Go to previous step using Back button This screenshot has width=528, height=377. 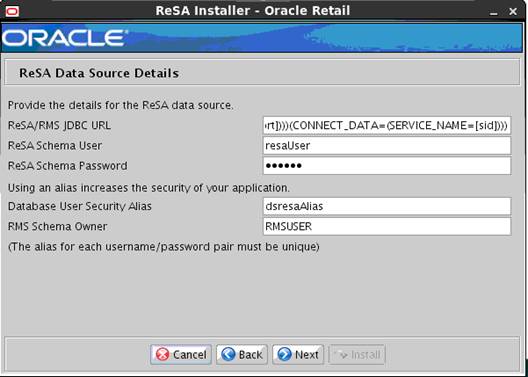(x=242, y=354)
